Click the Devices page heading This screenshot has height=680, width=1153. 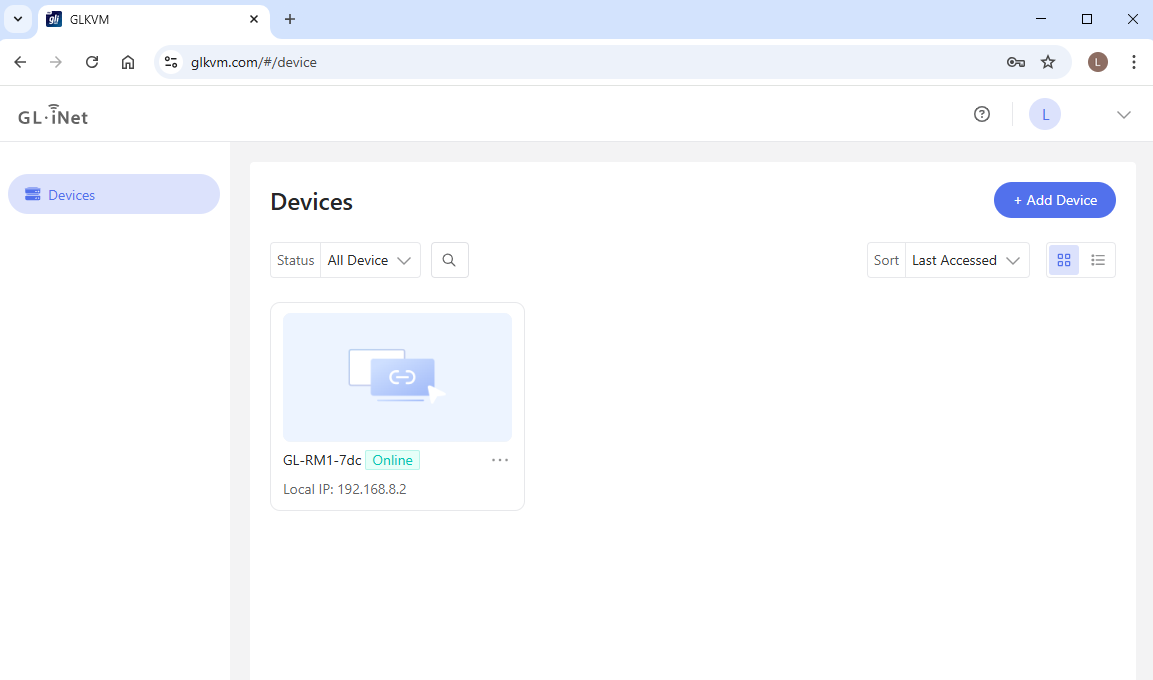312,201
